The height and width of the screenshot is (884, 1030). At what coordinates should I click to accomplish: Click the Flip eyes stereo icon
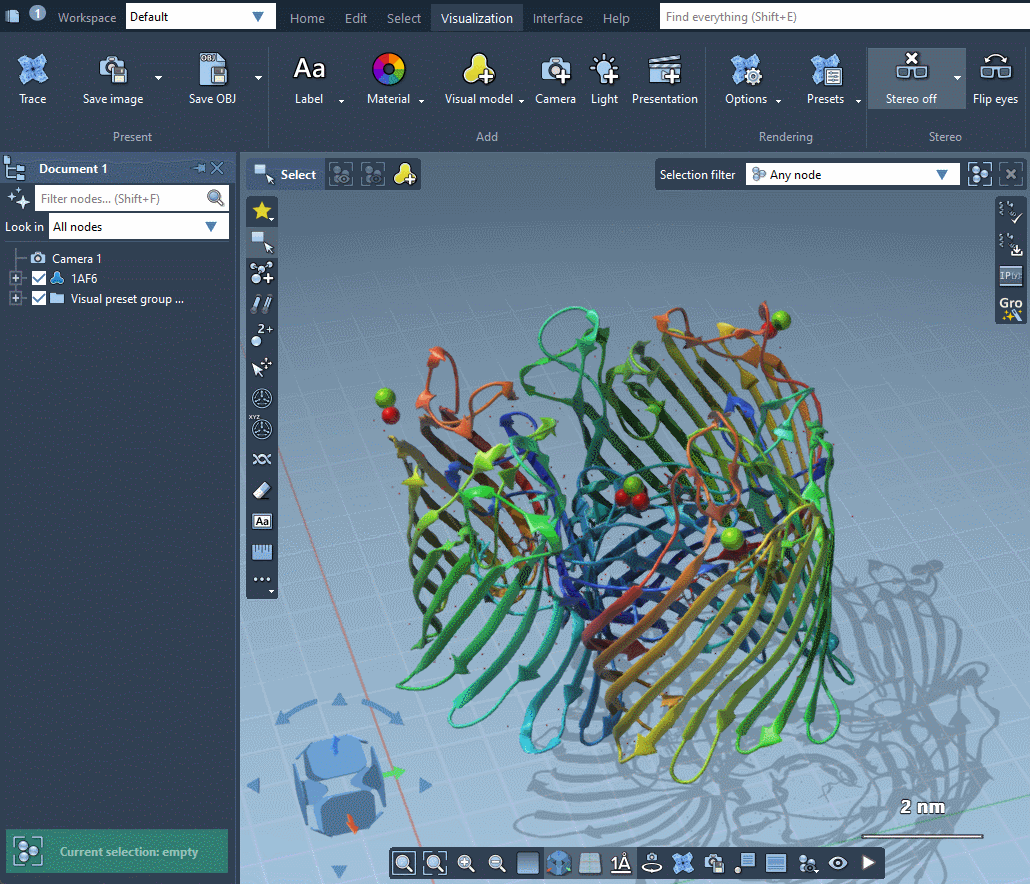995,77
